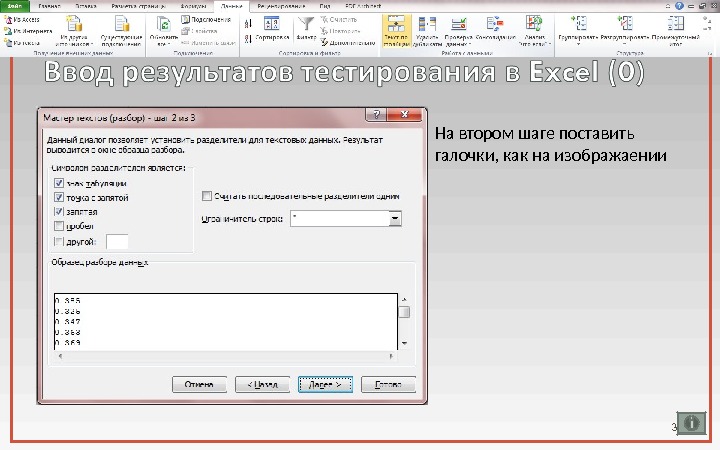Image resolution: width=720 pixels, height=450 pixels.
Task: Enable 'другой' delimiter checkbox
Action: tap(59, 242)
